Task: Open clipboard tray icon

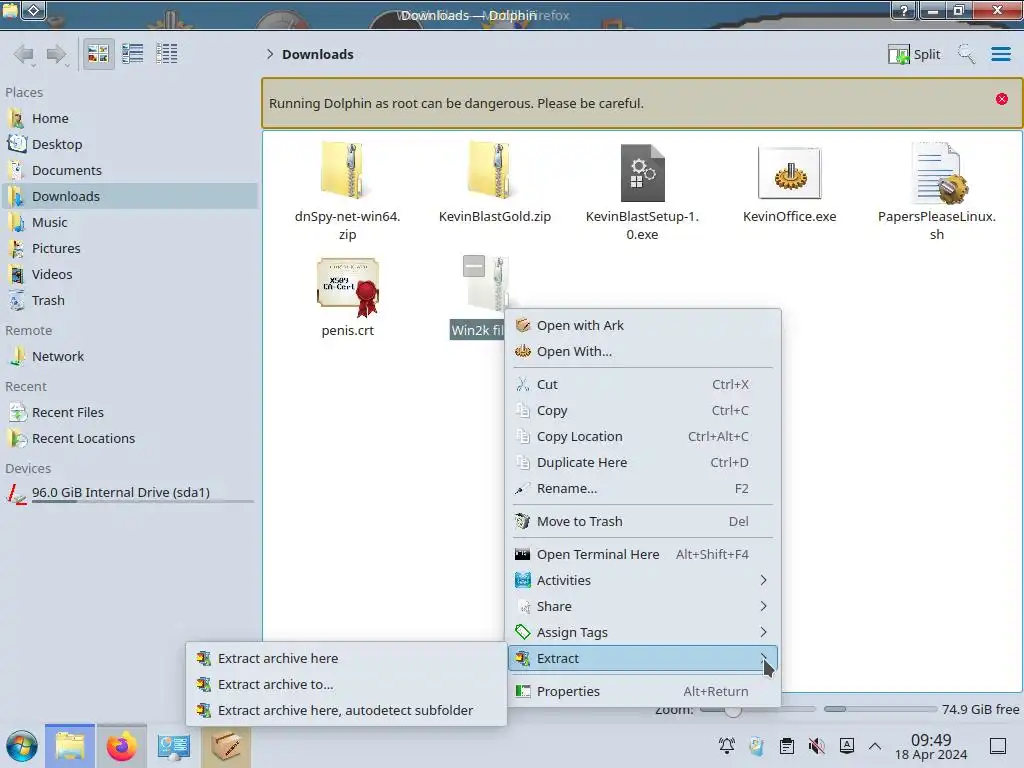Action: 787,746
